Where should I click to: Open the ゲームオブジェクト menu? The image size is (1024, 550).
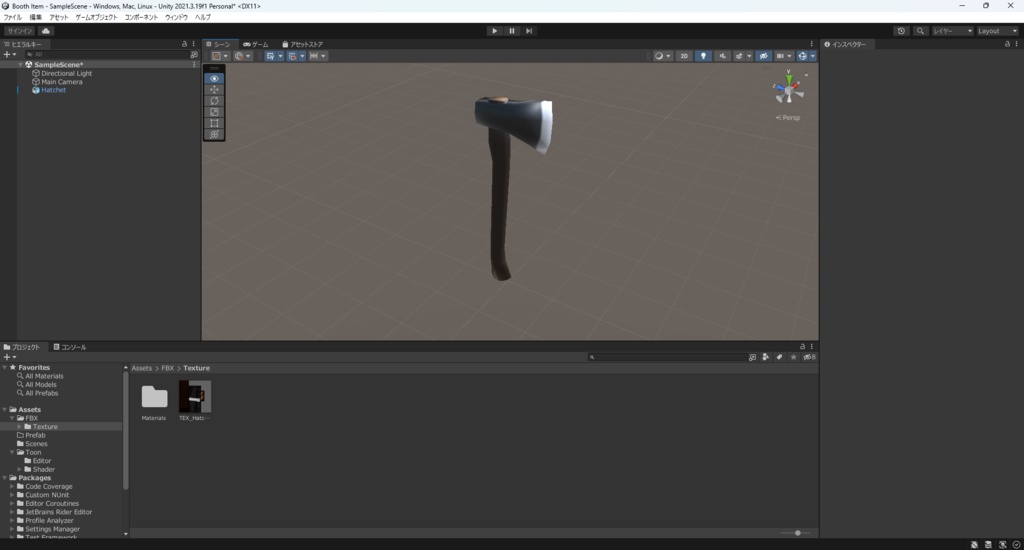pyautogui.click(x=97, y=18)
